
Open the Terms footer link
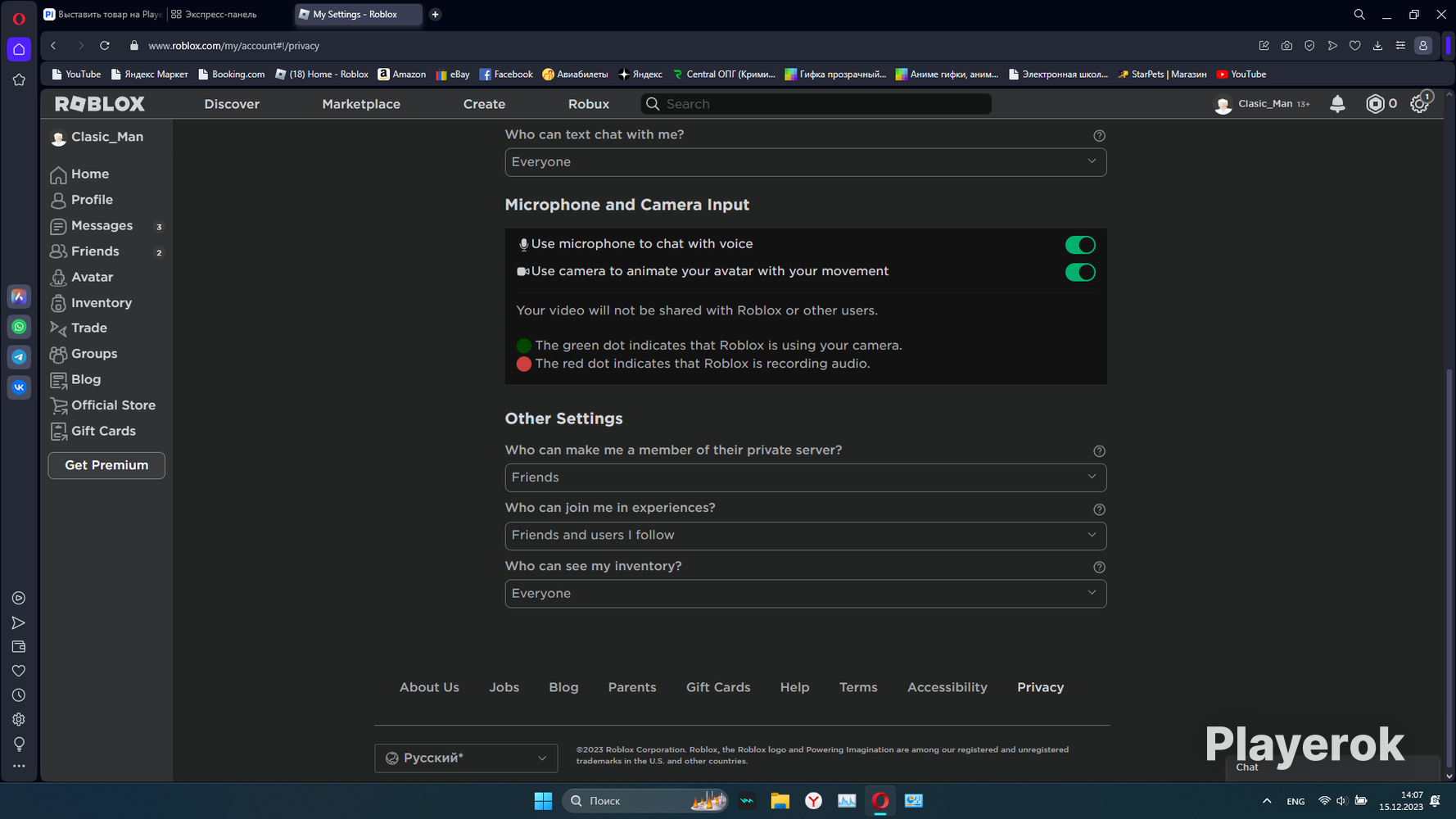click(858, 687)
